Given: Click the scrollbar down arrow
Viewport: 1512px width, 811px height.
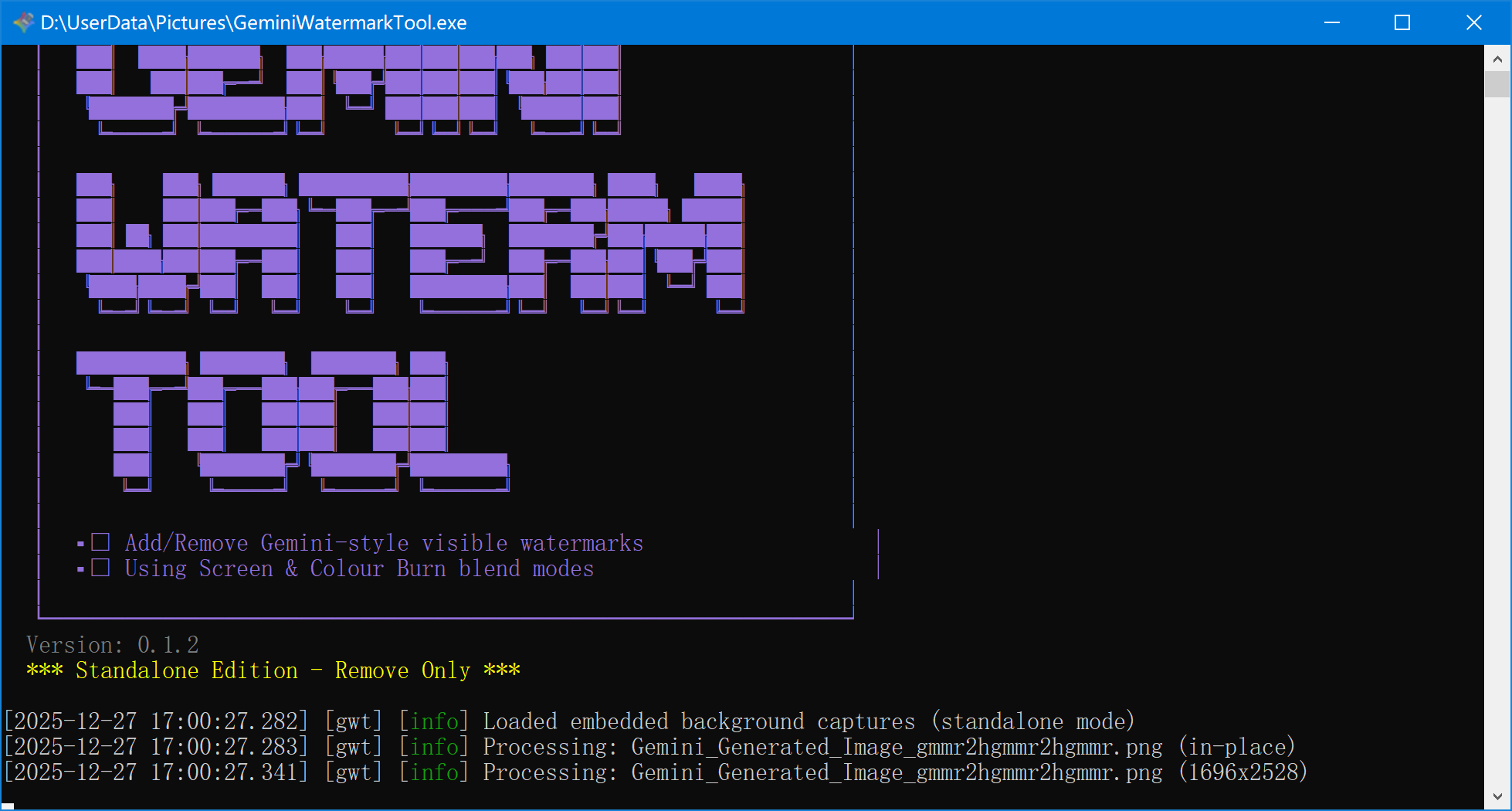Looking at the screenshot, I should click(x=1497, y=796).
